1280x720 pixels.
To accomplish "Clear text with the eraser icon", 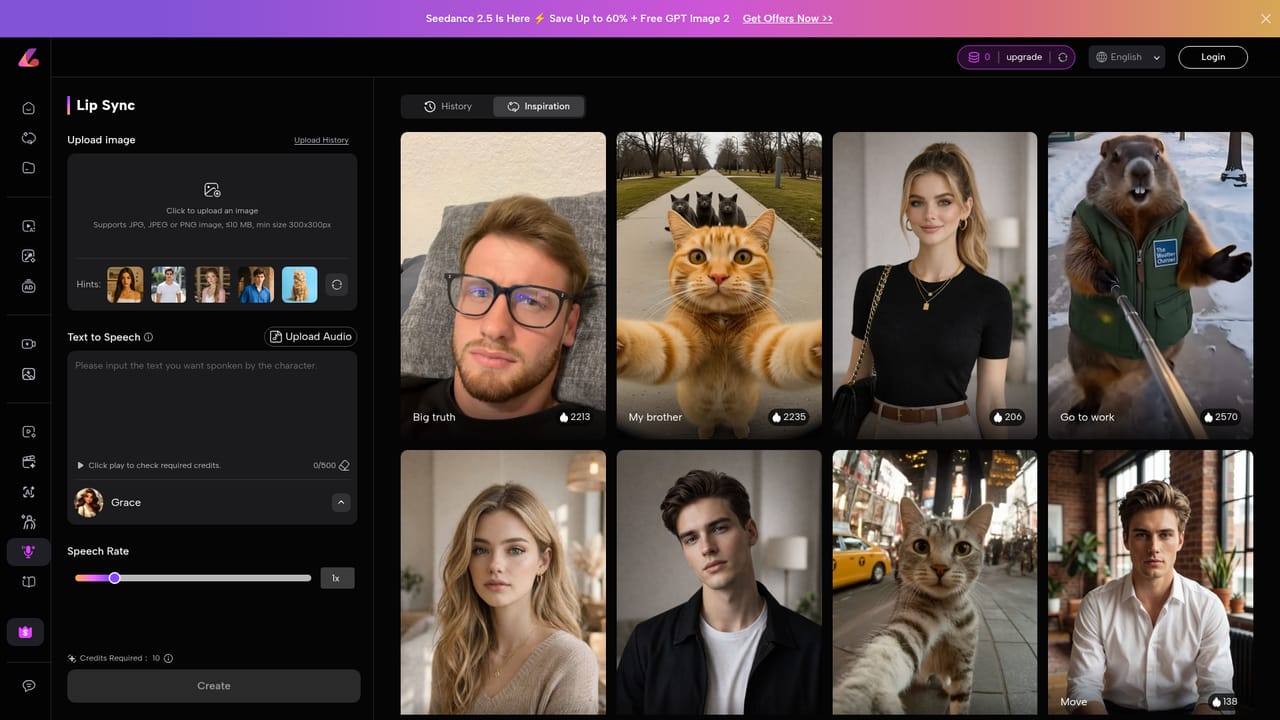I will coord(344,466).
